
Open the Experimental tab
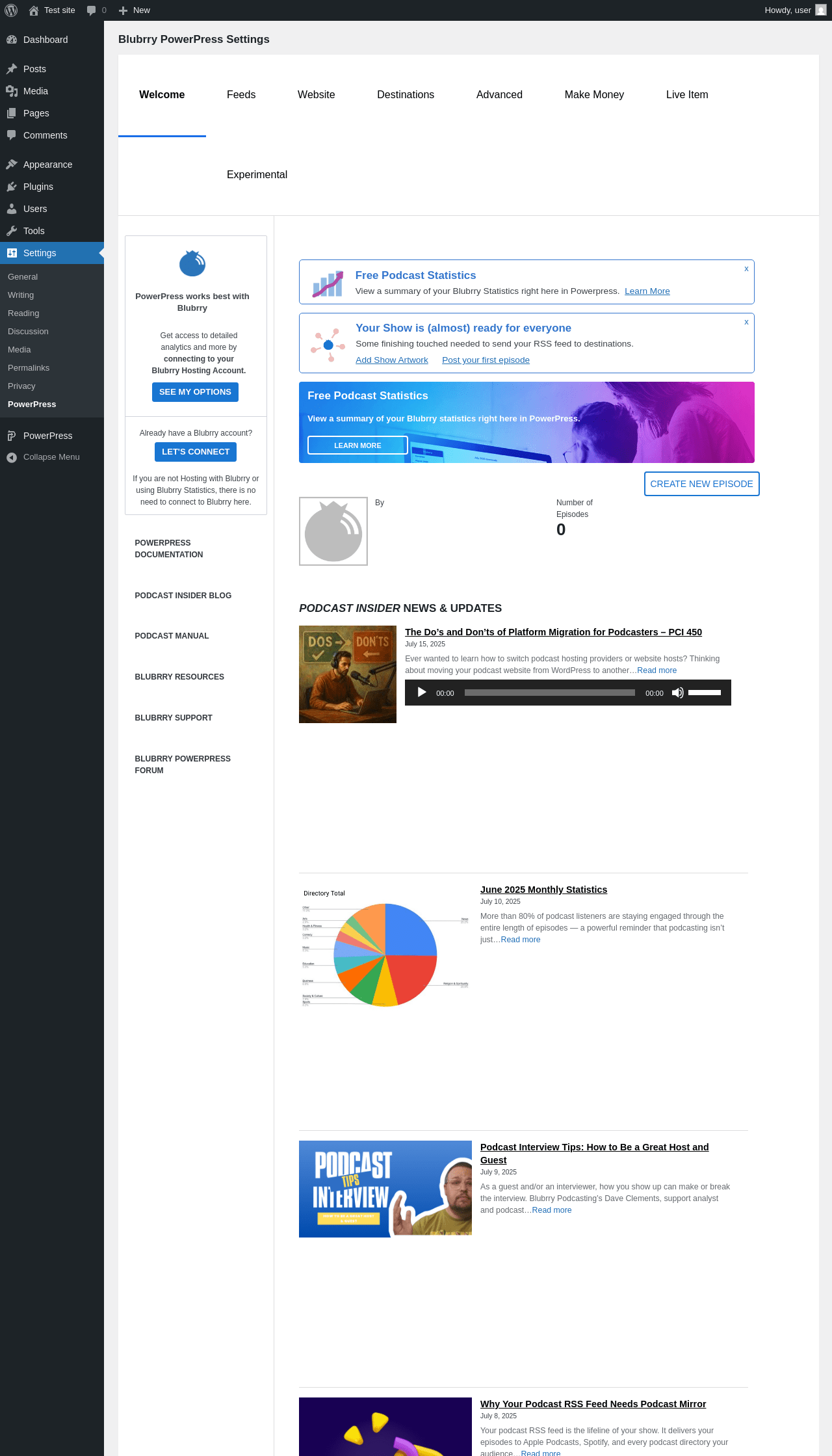[x=257, y=175]
